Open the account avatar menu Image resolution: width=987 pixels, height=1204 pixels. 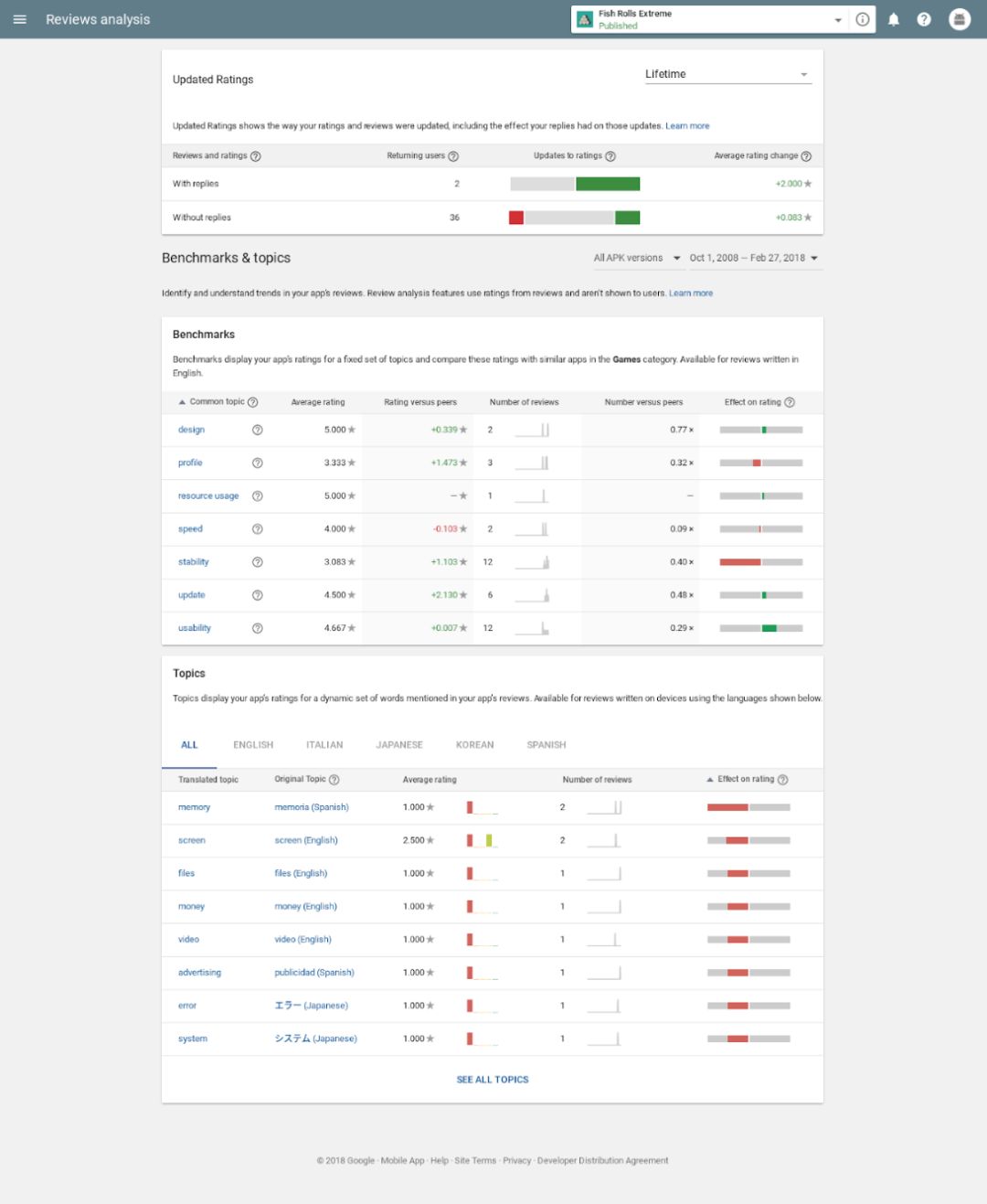point(960,19)
